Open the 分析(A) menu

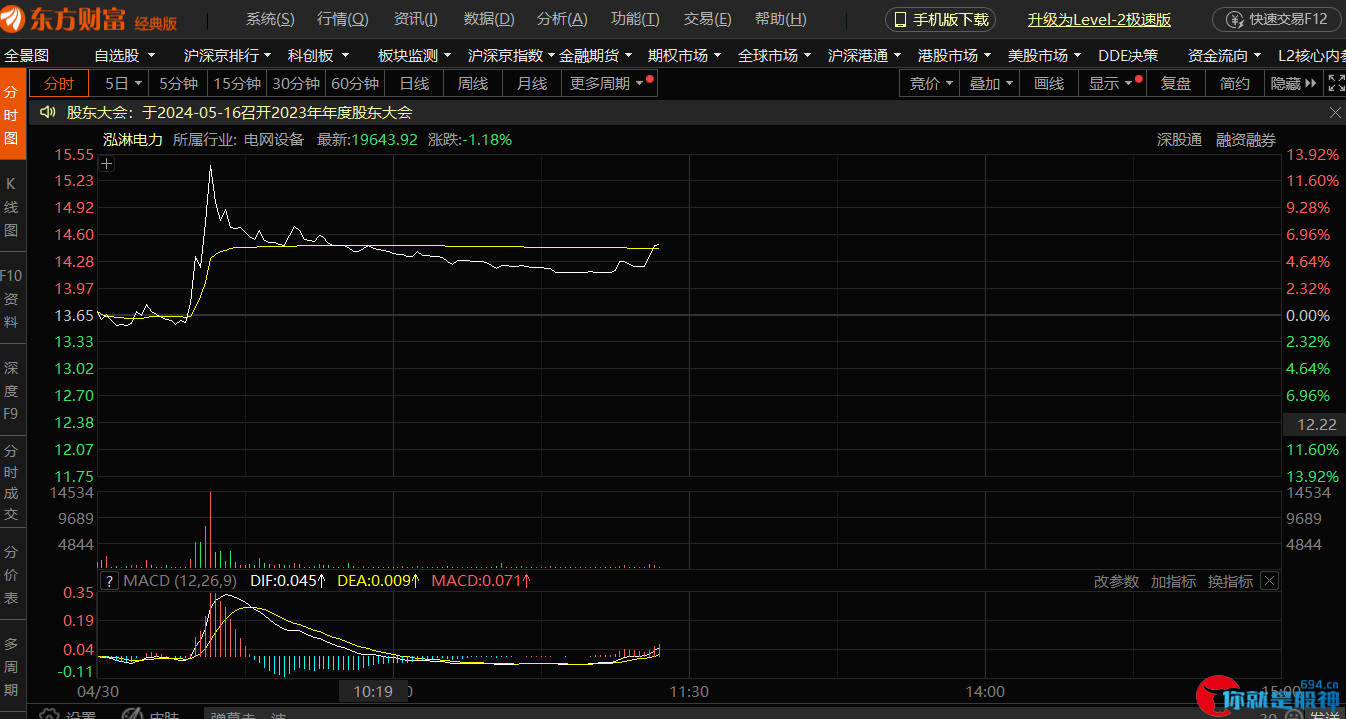coord(562,19)
